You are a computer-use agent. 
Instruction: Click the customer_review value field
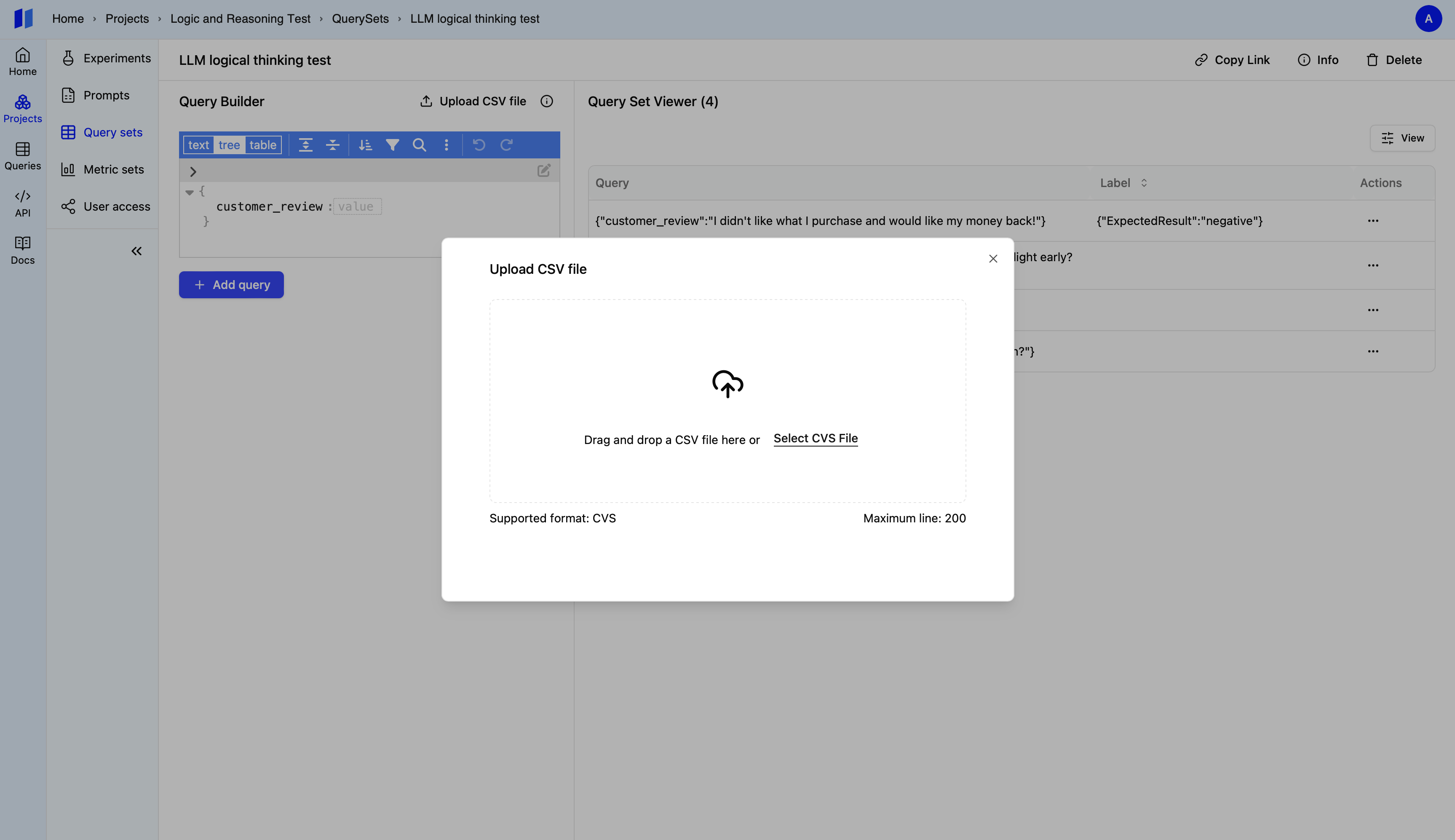pos(357,206)
